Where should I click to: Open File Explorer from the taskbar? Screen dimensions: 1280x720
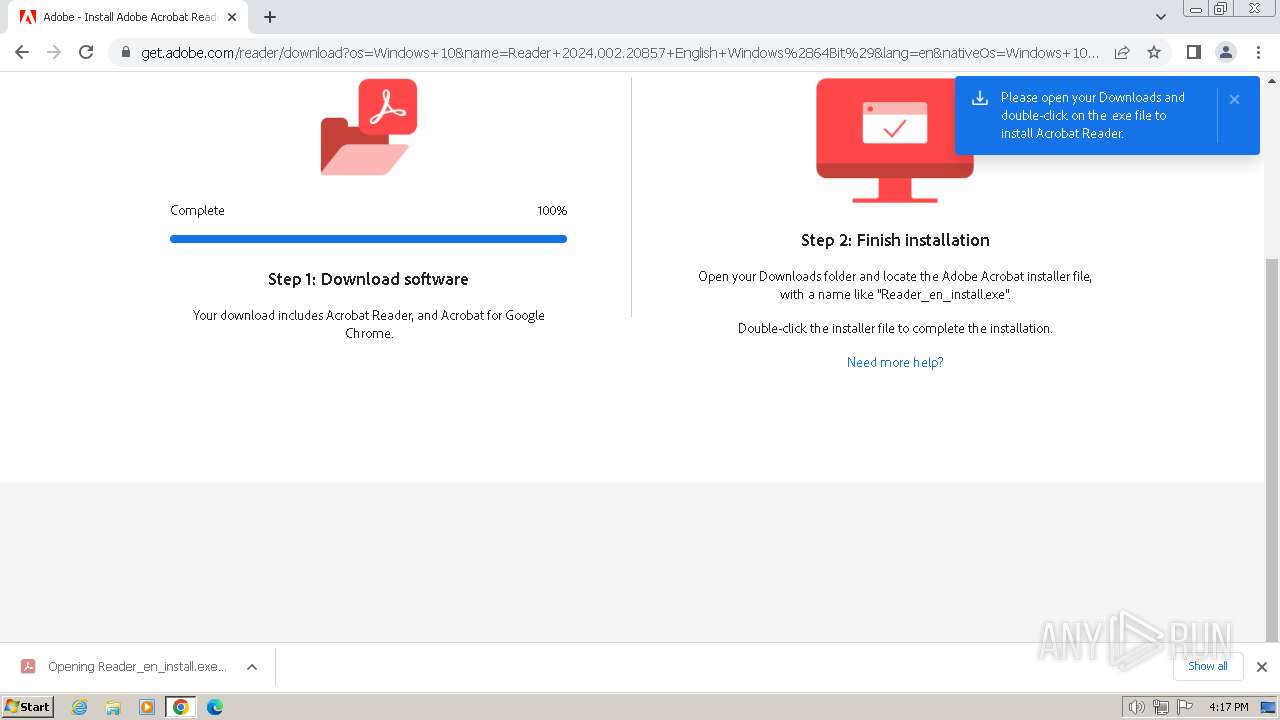coord(113,707)
